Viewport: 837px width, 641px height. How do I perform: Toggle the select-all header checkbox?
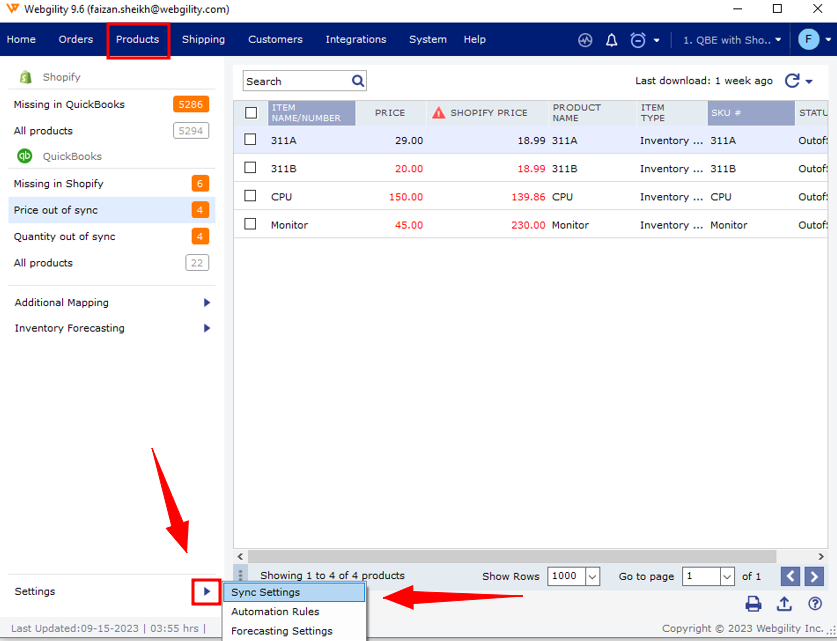pos(250,113)
